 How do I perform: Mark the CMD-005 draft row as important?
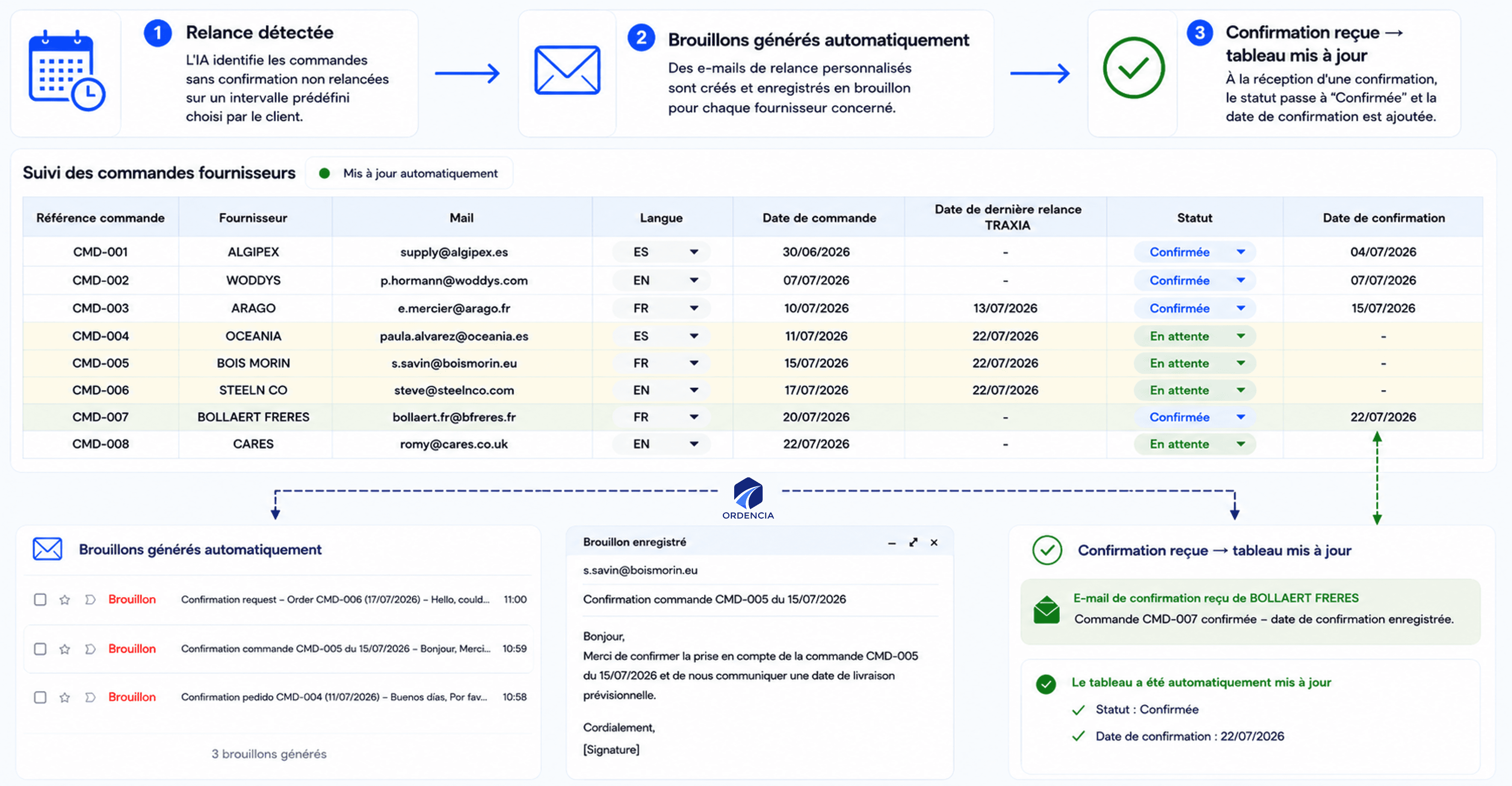(x=90, y=649)
